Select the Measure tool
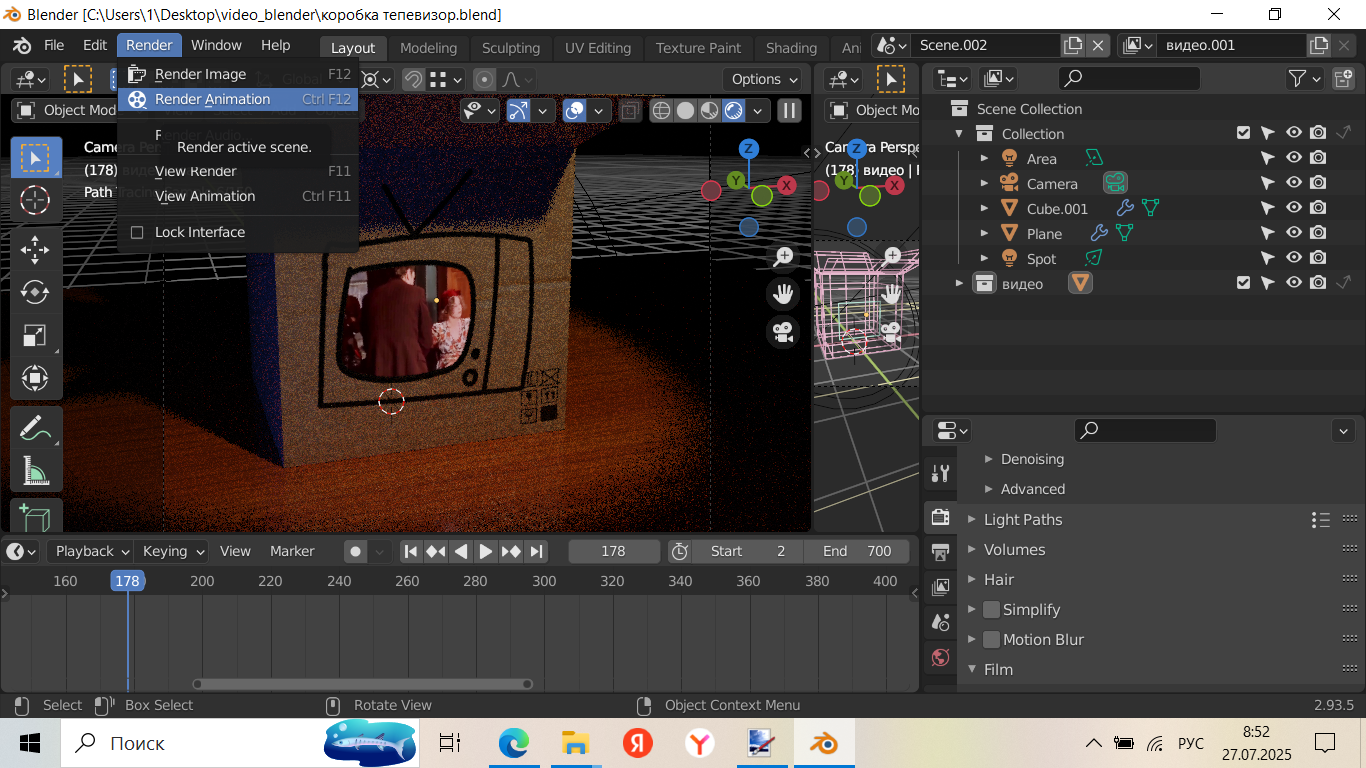Screen dimensions: 1366x768 (35, 471)
